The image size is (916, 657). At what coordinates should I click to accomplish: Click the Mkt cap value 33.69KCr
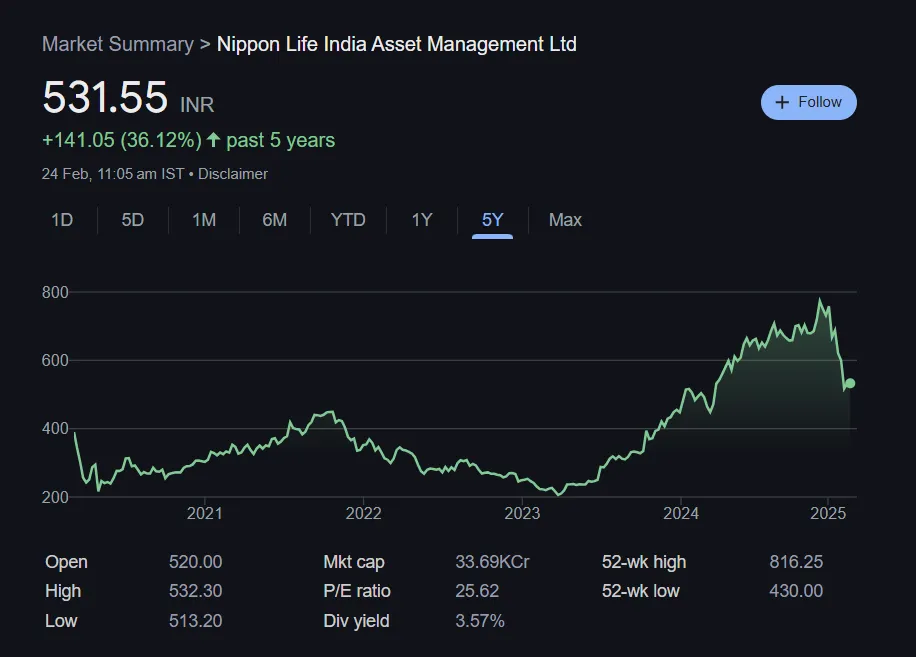coord(492,562)
